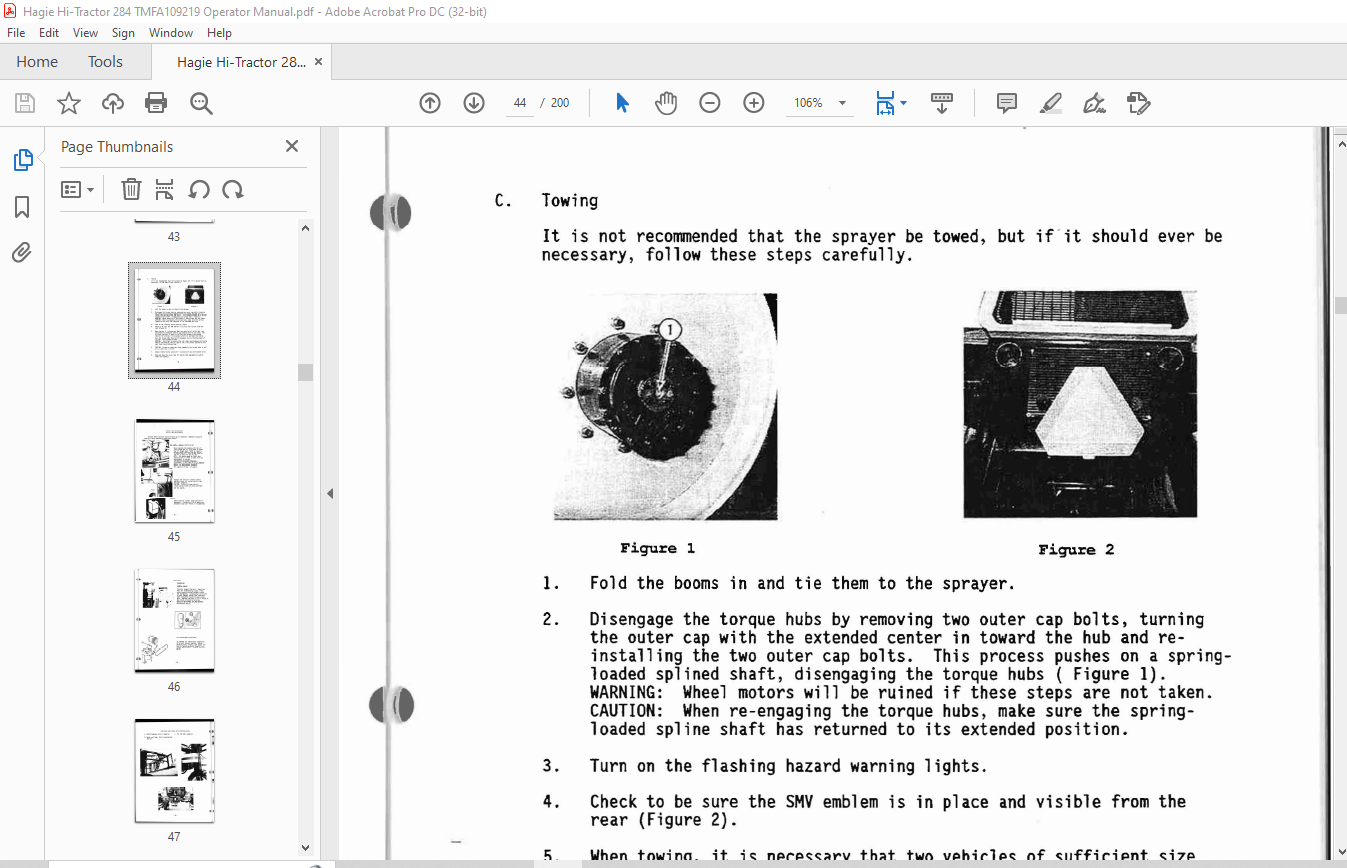This screenshot has width=1347, height=868.
Task: Select the Hagie Hi-Tractor 28... document tab
Action: (241, 62)
